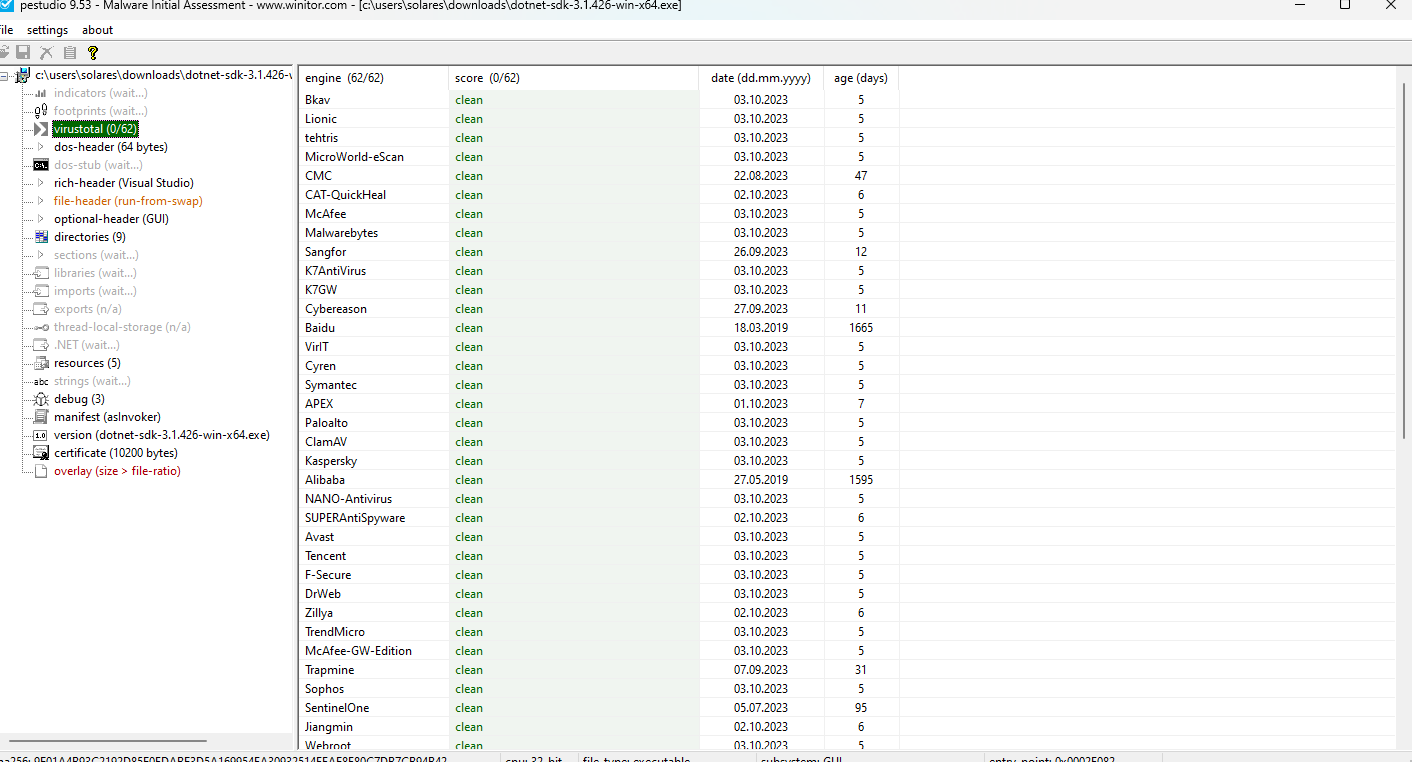Click the crossed-out X toolbar icon
The image size is (1412, 762).
coord(46,52)
